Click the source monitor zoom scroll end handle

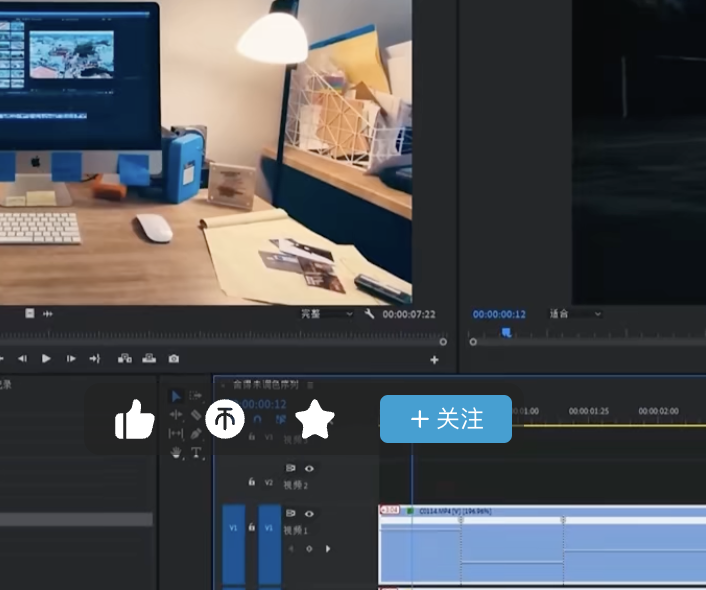(x=443, y=342)
